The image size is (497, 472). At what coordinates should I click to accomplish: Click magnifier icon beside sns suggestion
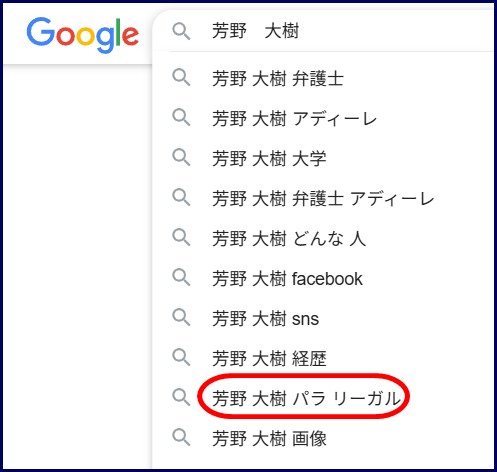point(181,317)
